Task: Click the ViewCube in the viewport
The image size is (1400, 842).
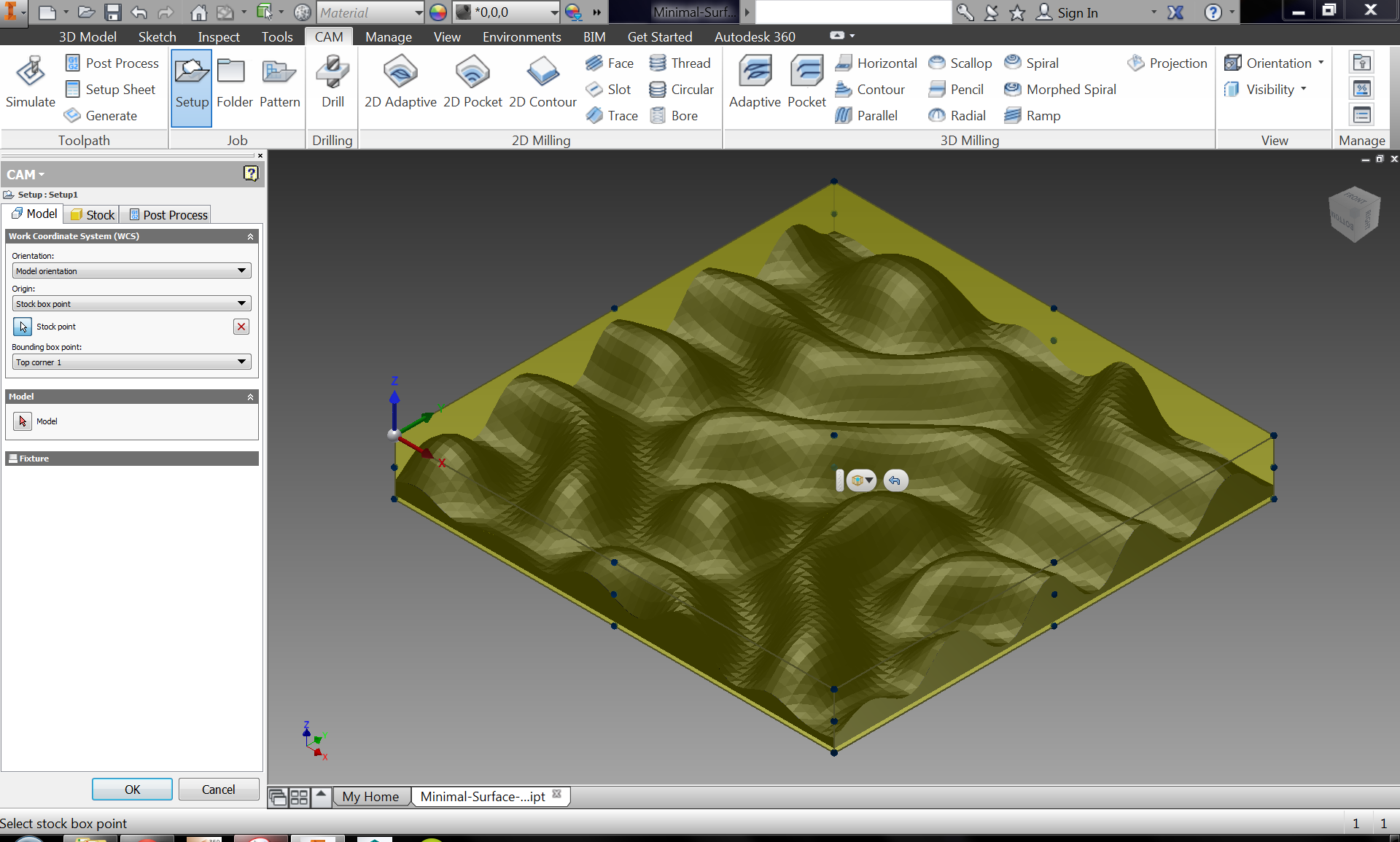Action: coord(1354,214)
